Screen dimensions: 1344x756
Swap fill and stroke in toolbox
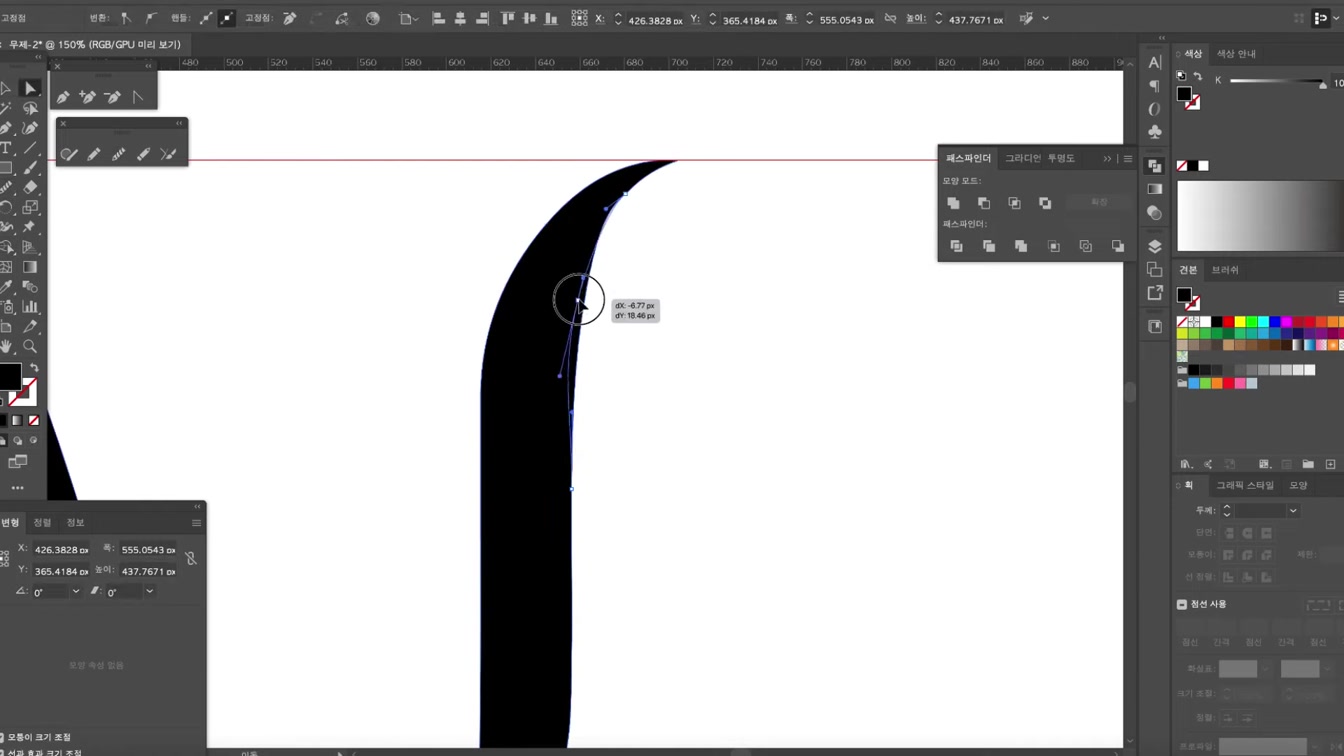[34, 368]
